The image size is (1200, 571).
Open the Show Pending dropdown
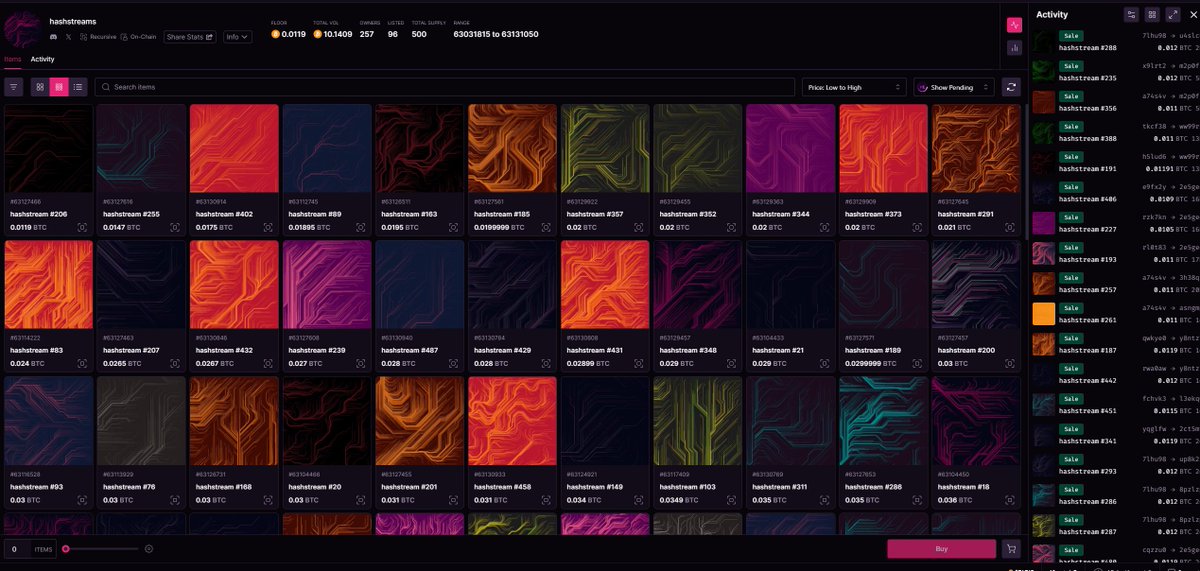coord(955,87)
